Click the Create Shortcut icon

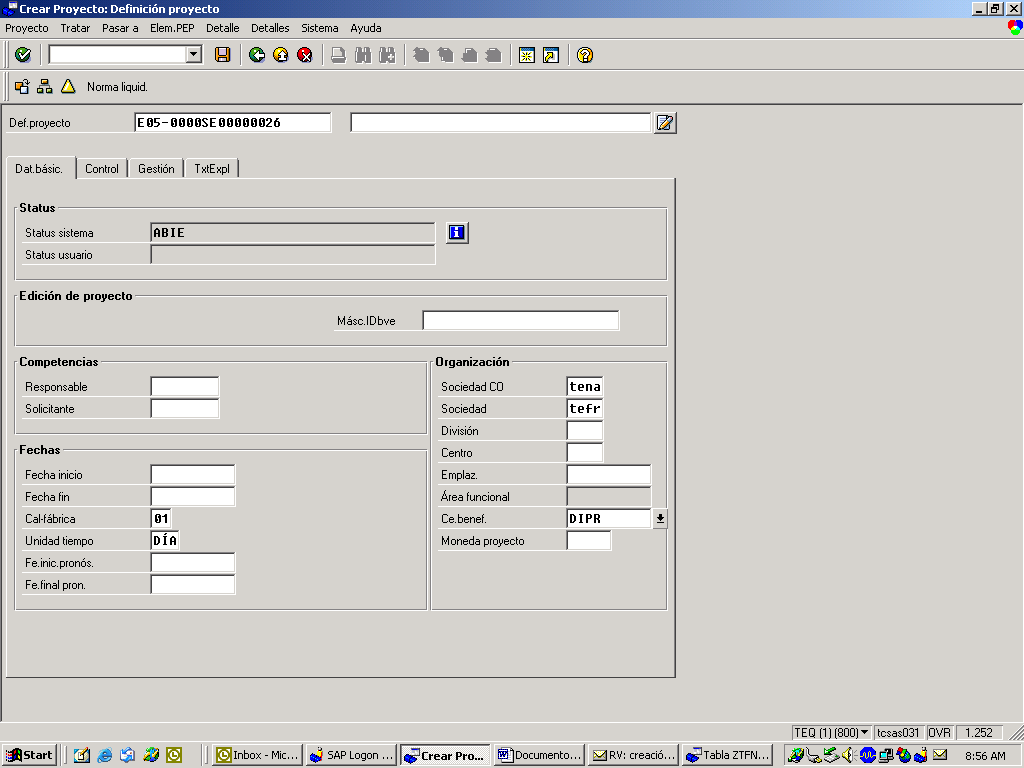coord(551,55)
